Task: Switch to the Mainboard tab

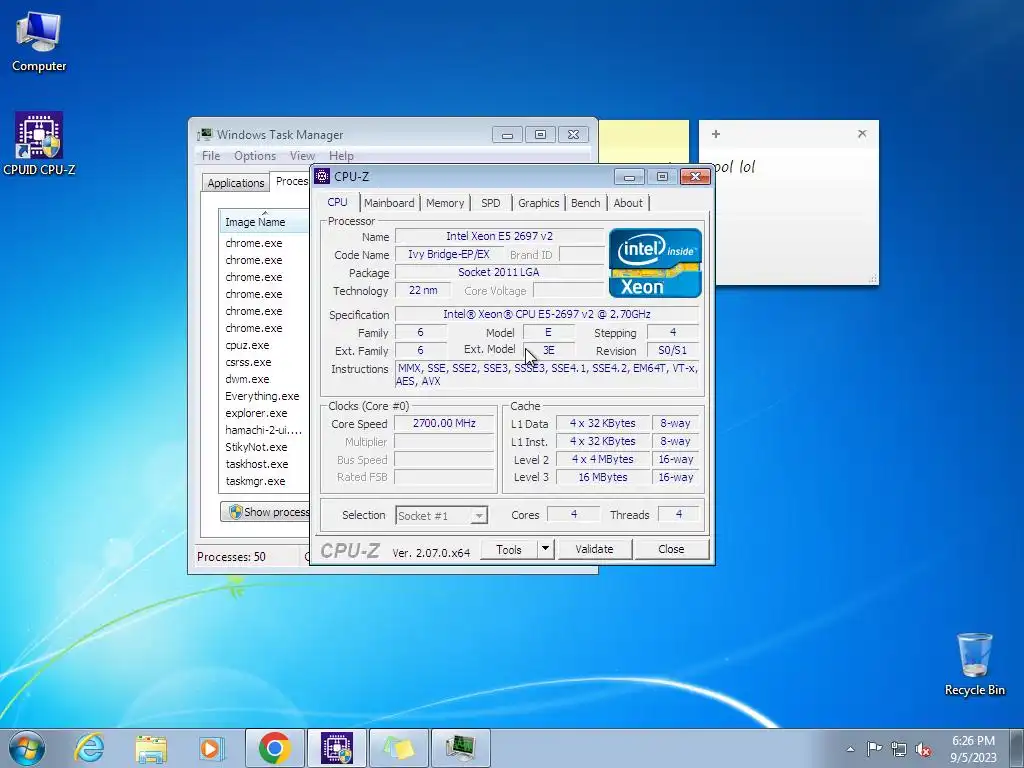Action: pos(389,202)
